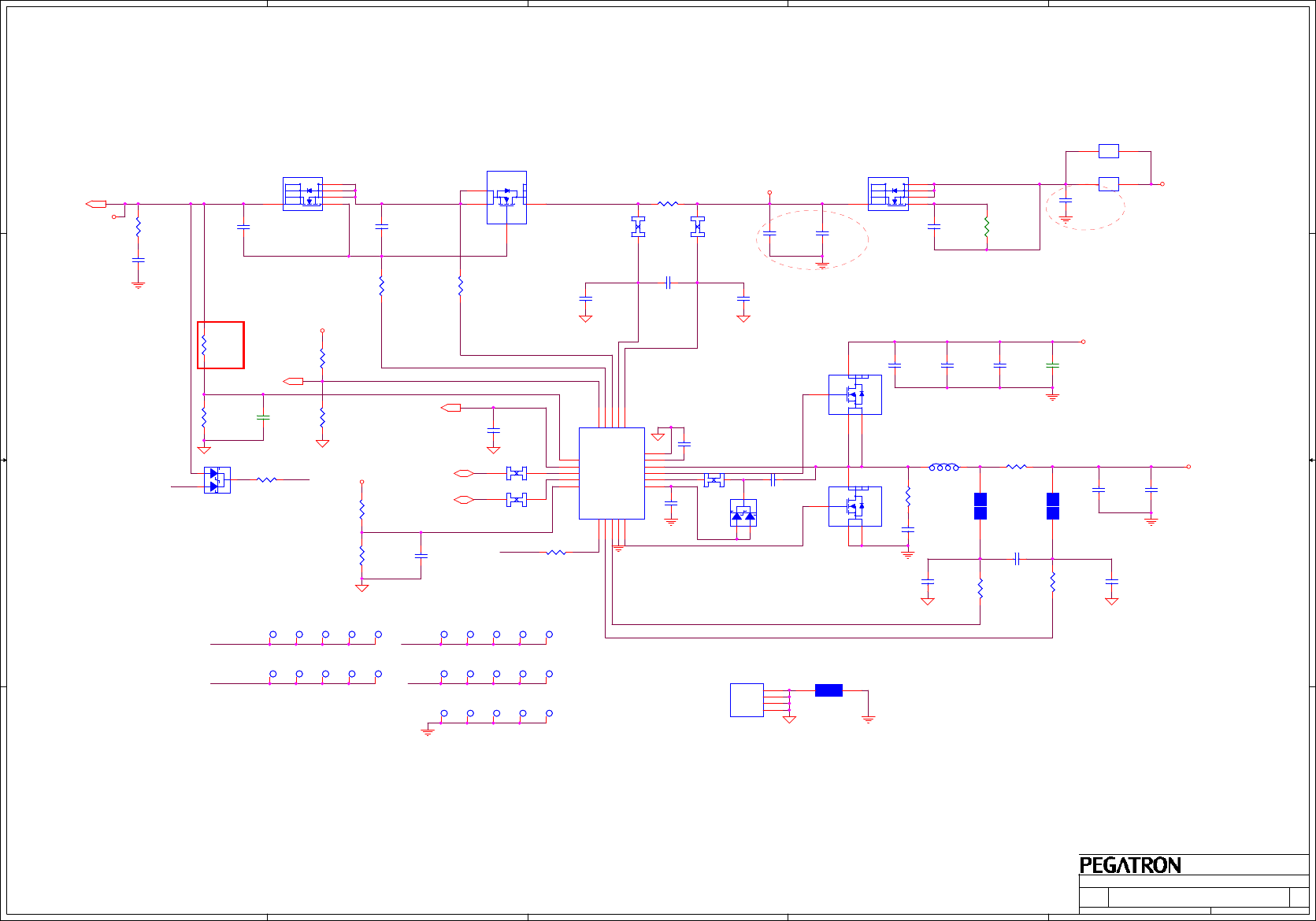Select the dual diode package at far left
The height and width of the screenshot is (921, 1316).
pyautogui.click(x=217, y=480)
